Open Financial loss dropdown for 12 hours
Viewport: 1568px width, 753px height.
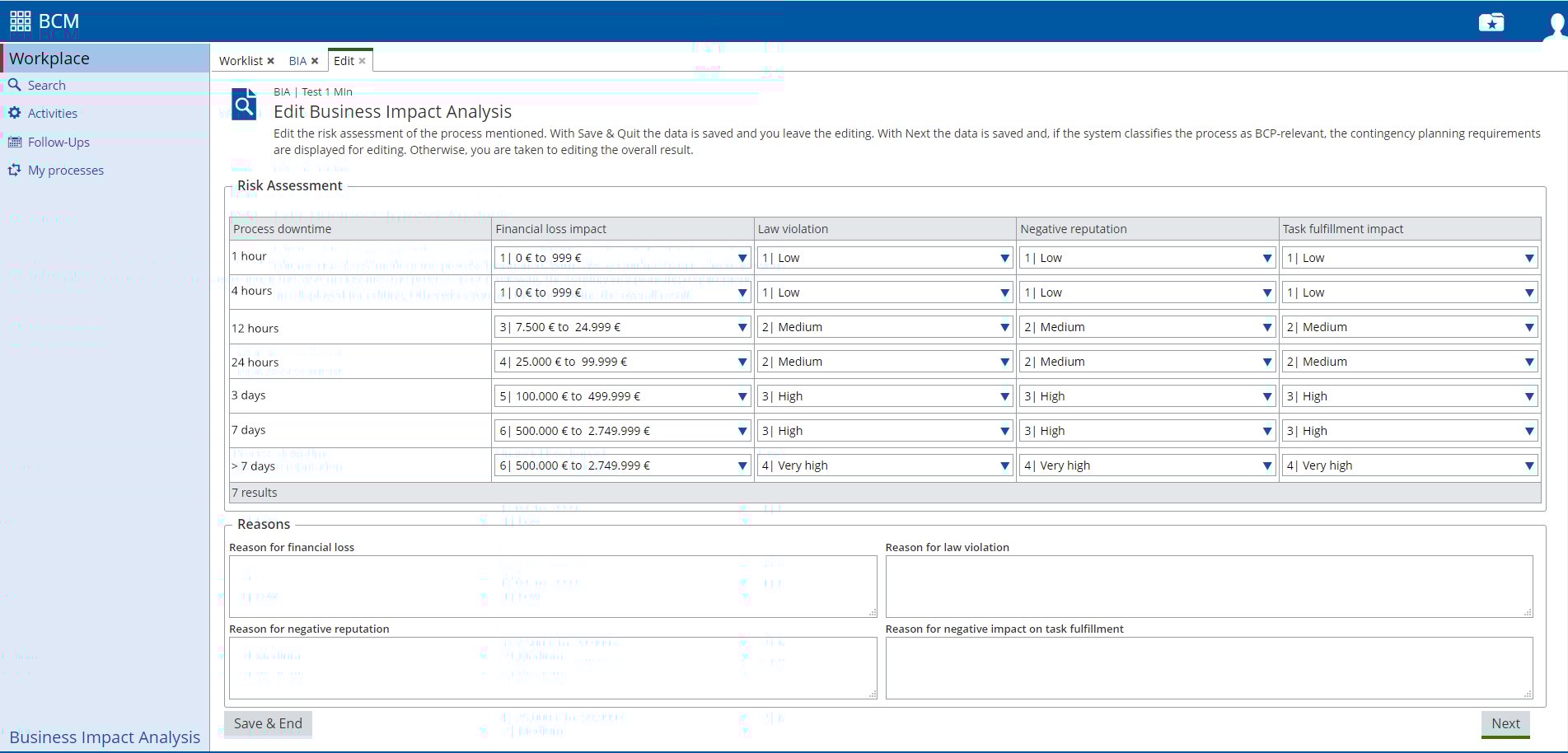coord(622,327)
